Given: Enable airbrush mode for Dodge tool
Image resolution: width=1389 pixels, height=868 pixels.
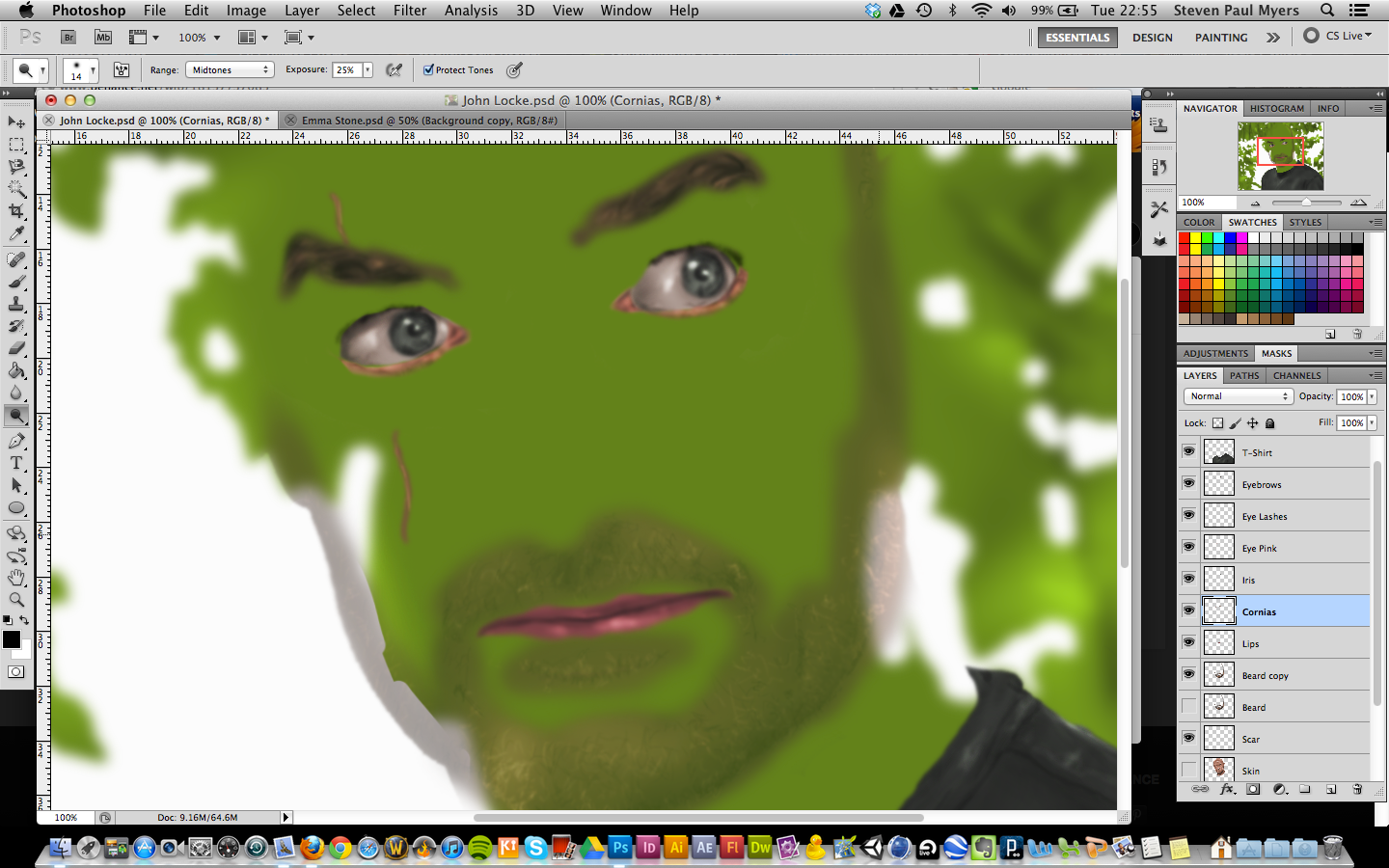Looking at the screenshot, I should coord(394,69).
